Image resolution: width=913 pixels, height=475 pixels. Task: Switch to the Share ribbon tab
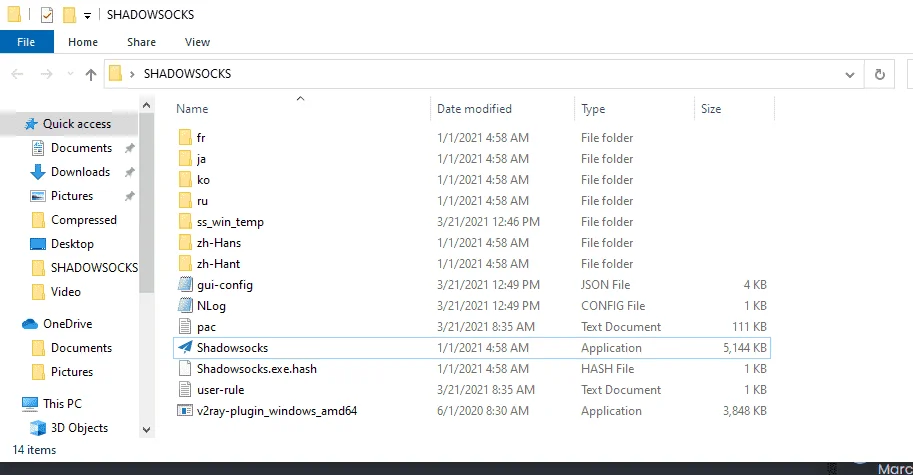pos(141,42)
